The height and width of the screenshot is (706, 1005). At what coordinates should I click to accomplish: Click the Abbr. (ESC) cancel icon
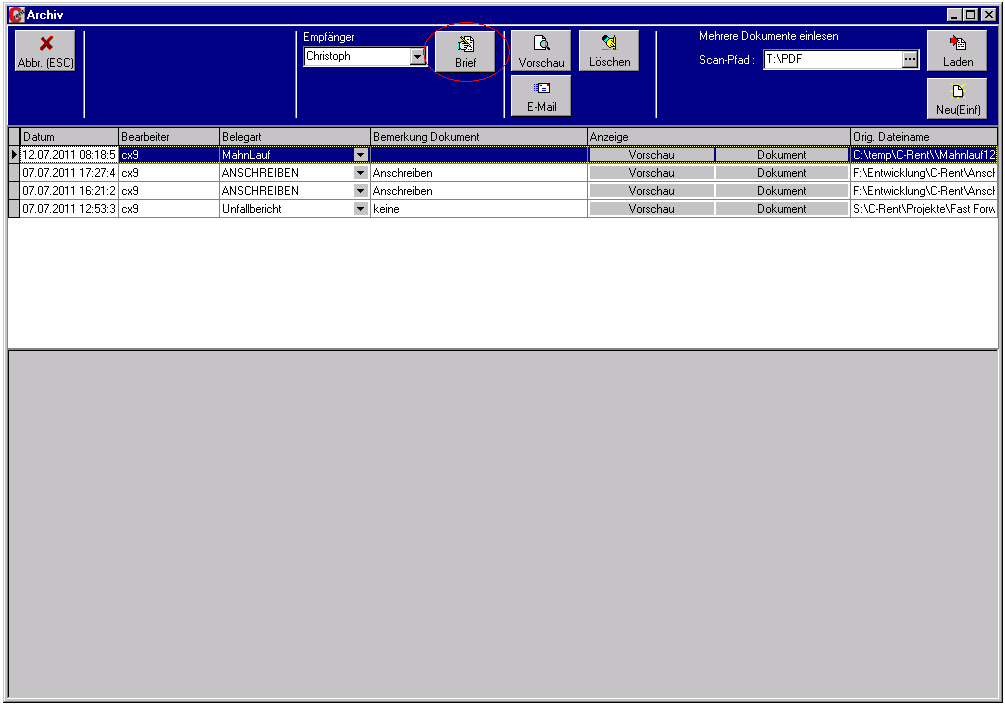44,48
